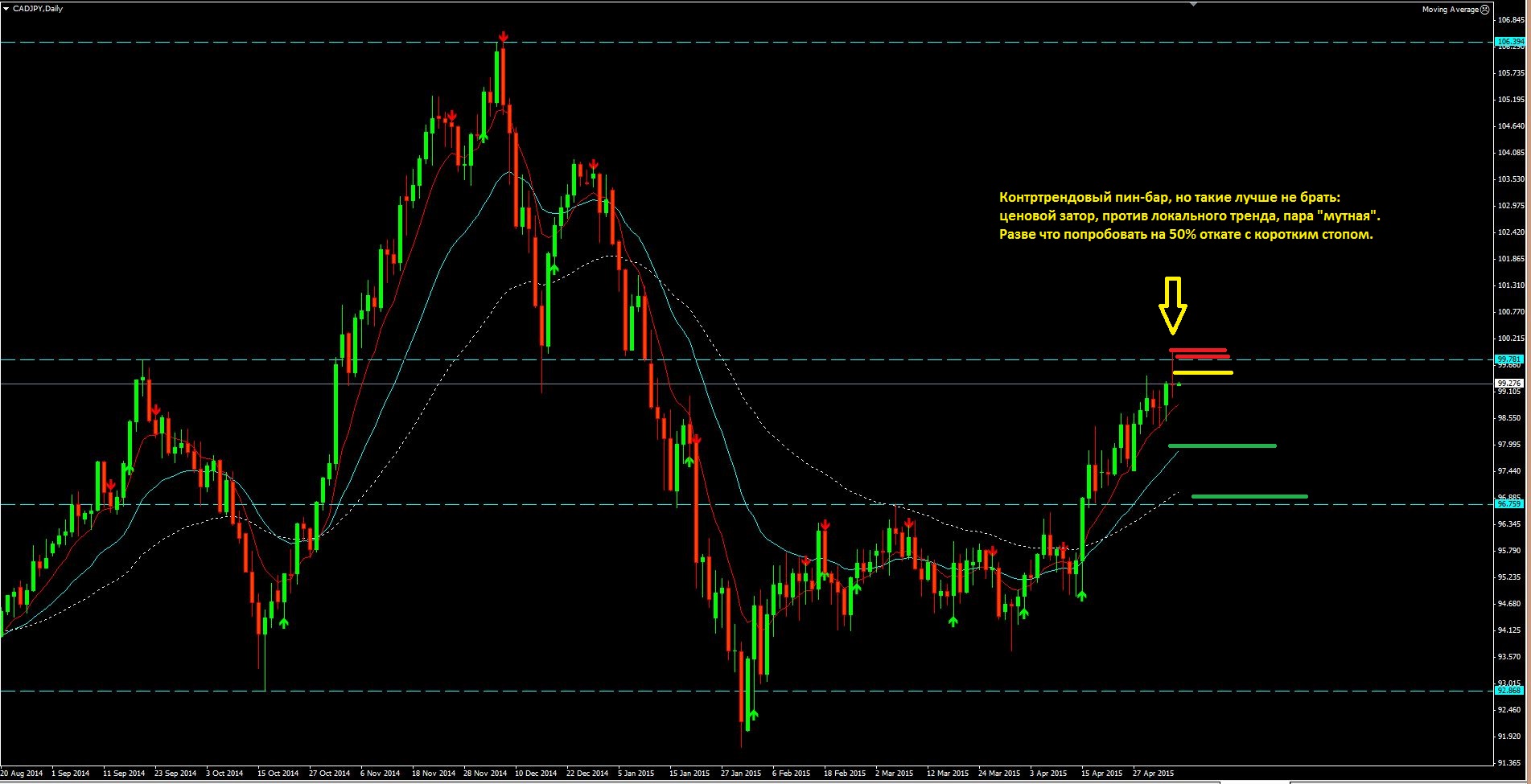Click the 96.755 price level tag
The width and height of the screenshot is (1531, 784).
1509,504
